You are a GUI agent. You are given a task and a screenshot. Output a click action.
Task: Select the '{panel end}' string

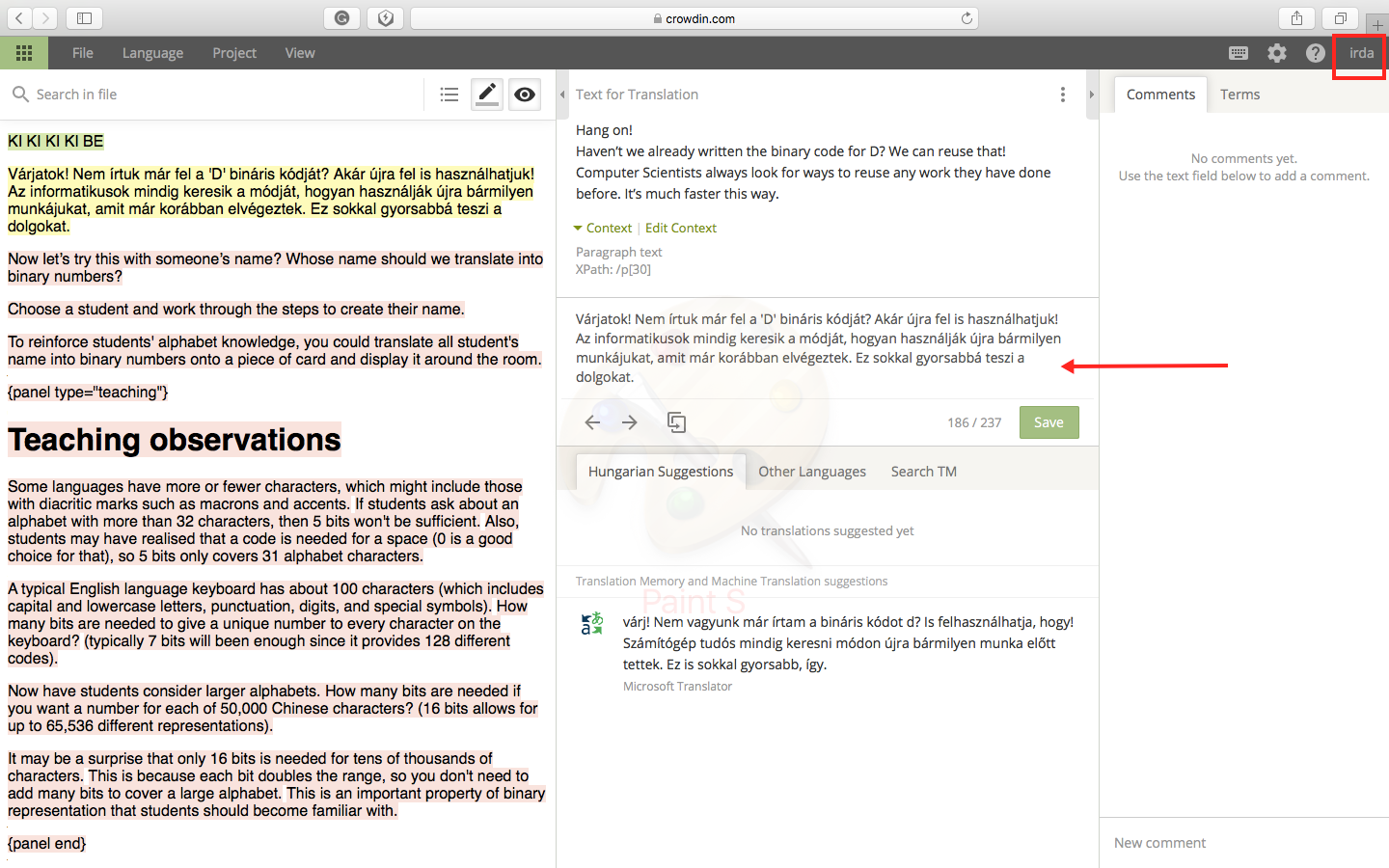pyautogui.click(x=47, y=844)
